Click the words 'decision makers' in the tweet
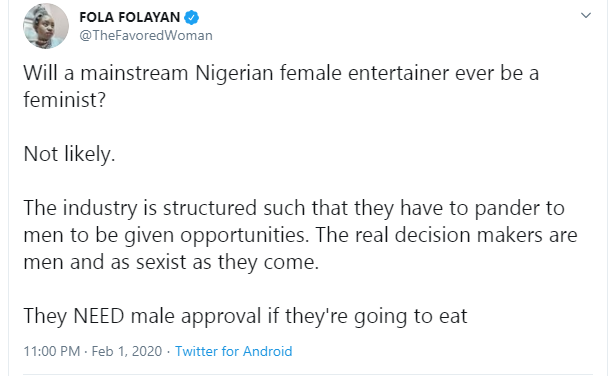 pyautogui.click(x=468, y=235)
